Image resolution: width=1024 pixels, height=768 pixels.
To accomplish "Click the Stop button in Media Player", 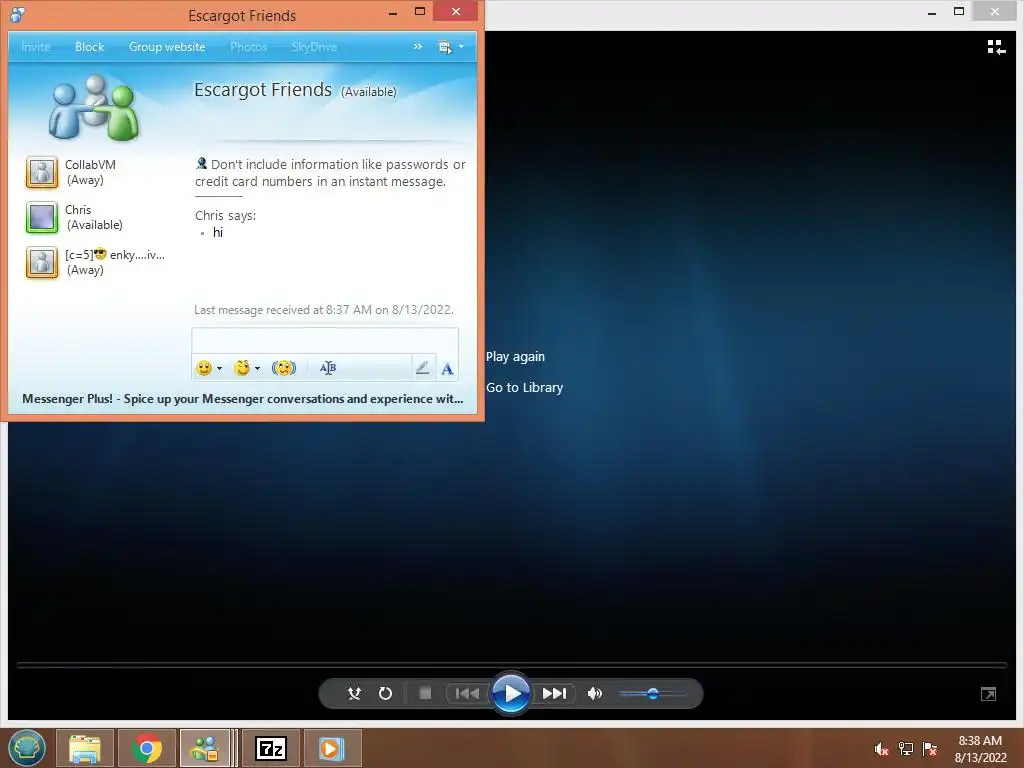I will coord(425,694).
